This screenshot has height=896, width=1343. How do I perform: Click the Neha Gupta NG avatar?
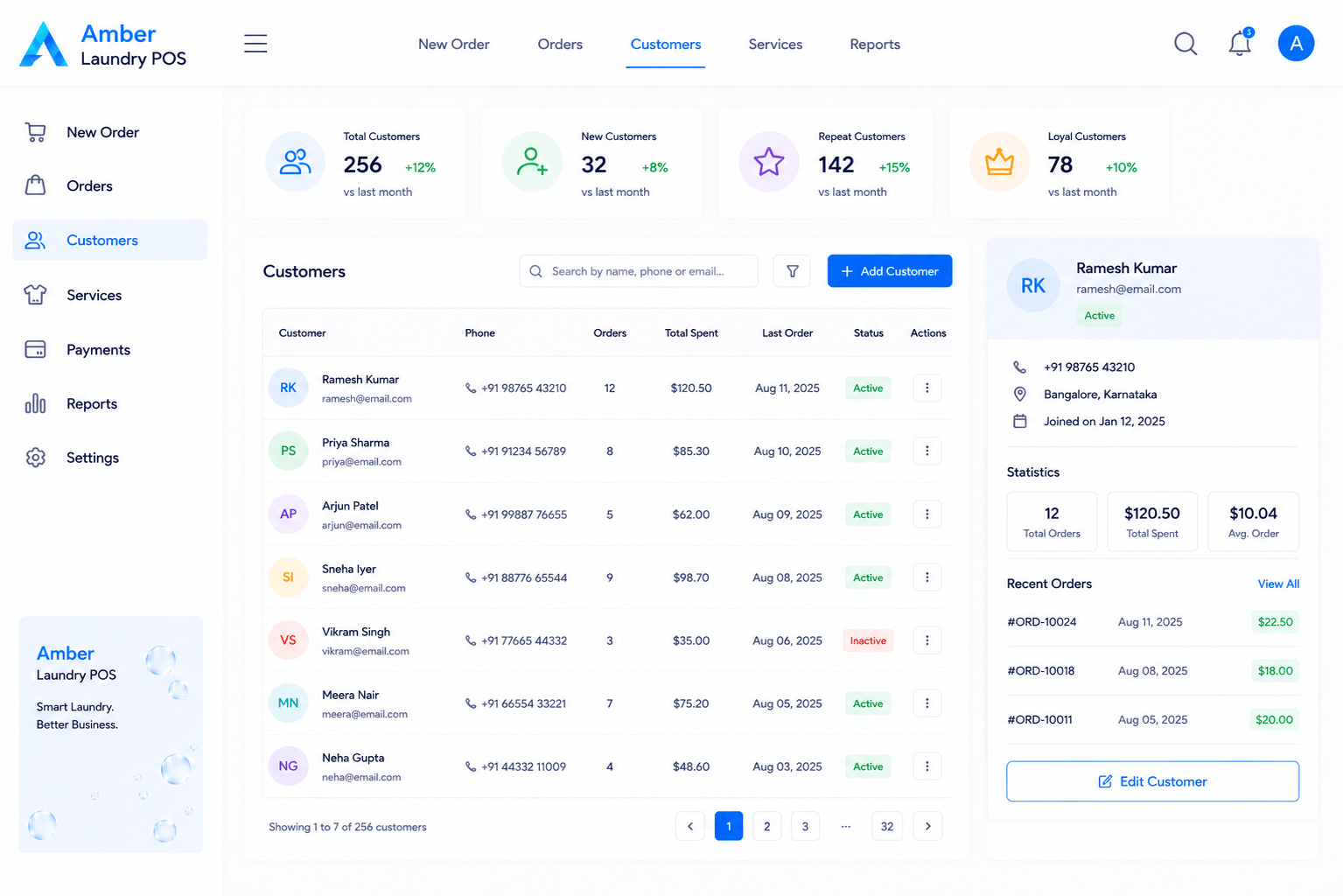[288, 766]
